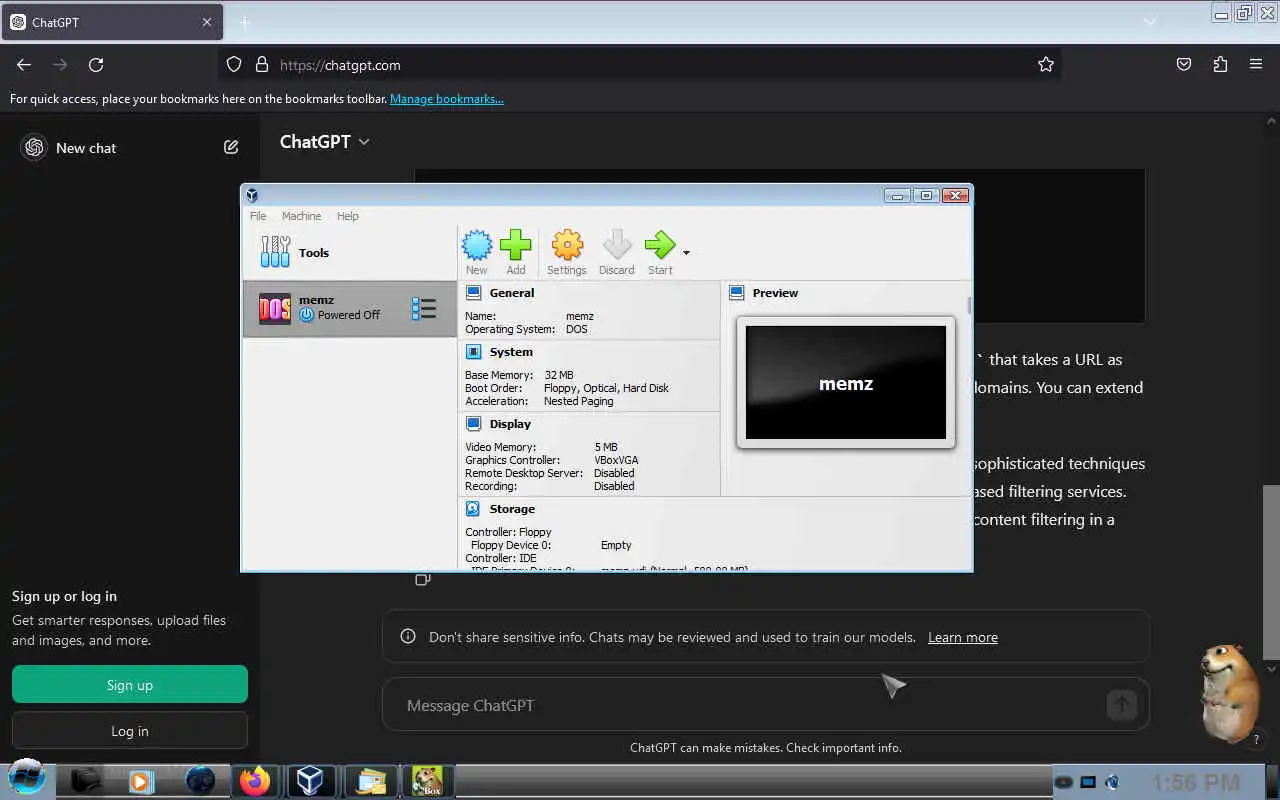Click the shield tracking protection icon
This screenshot has height=800, width=1280.
click(234, 65)
